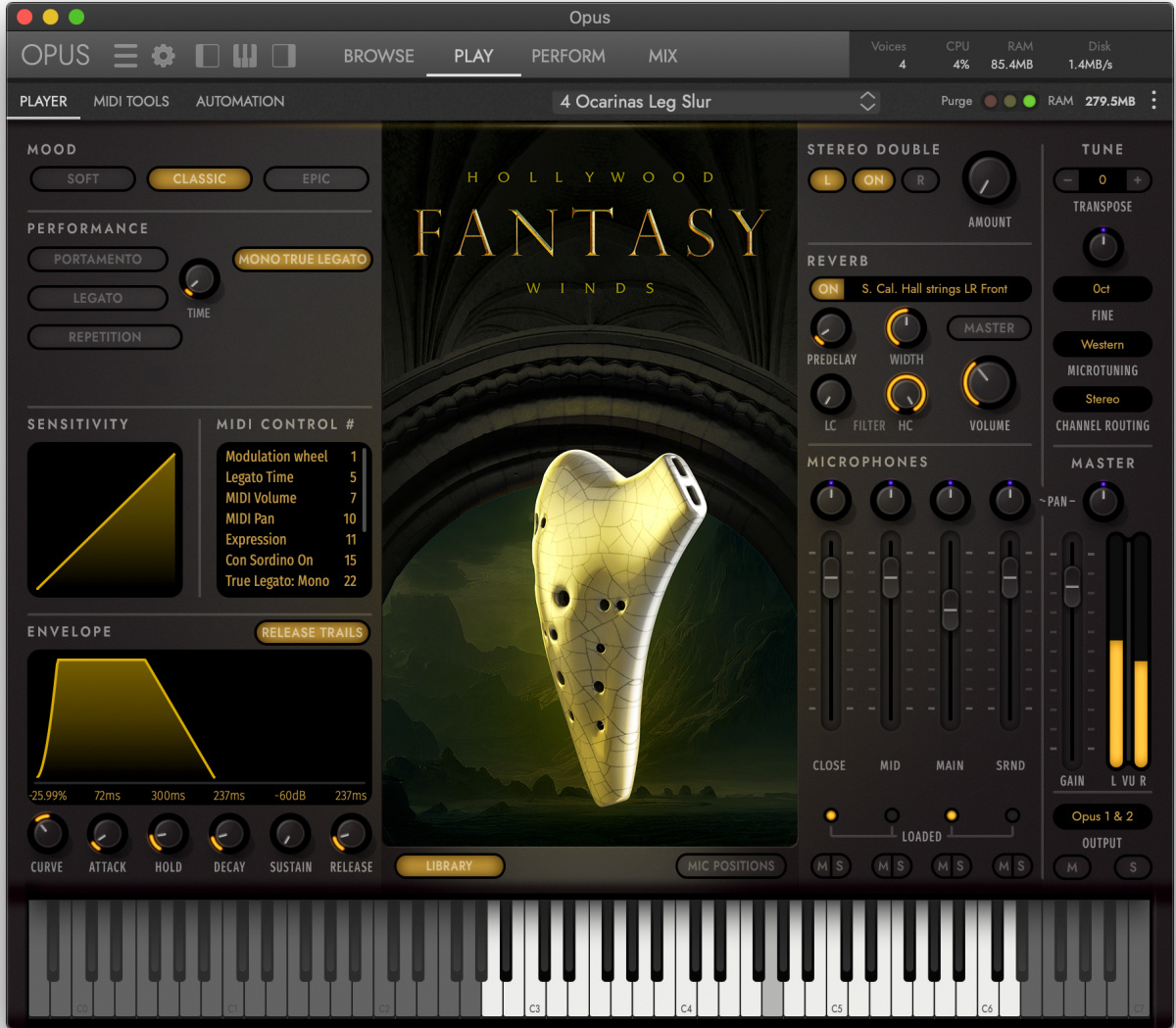Open the three-dot menu beside RAM readout
The image size is (1176, 1028).
1153,101
